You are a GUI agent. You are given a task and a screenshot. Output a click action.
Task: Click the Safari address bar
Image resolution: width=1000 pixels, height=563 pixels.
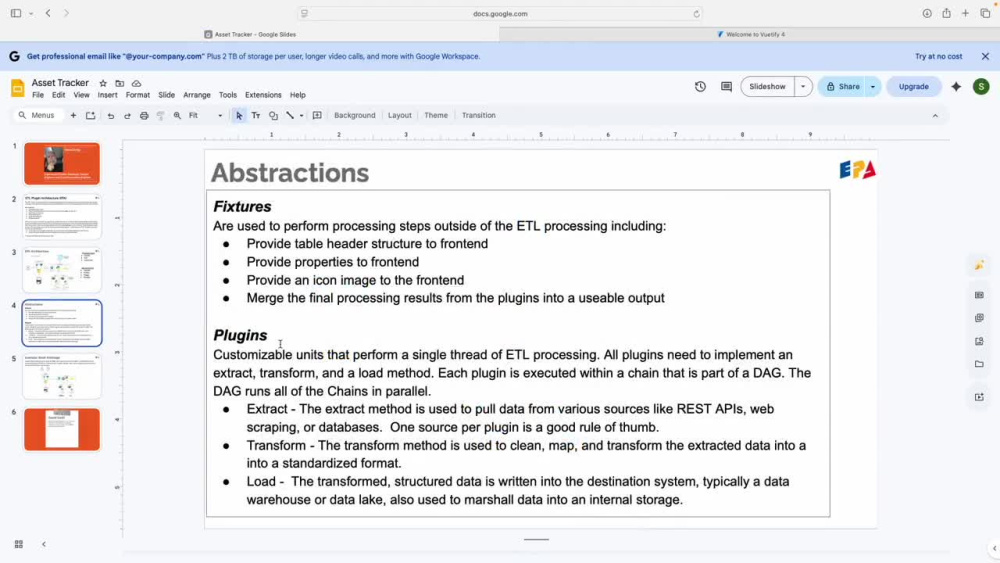tap(500, 13)
